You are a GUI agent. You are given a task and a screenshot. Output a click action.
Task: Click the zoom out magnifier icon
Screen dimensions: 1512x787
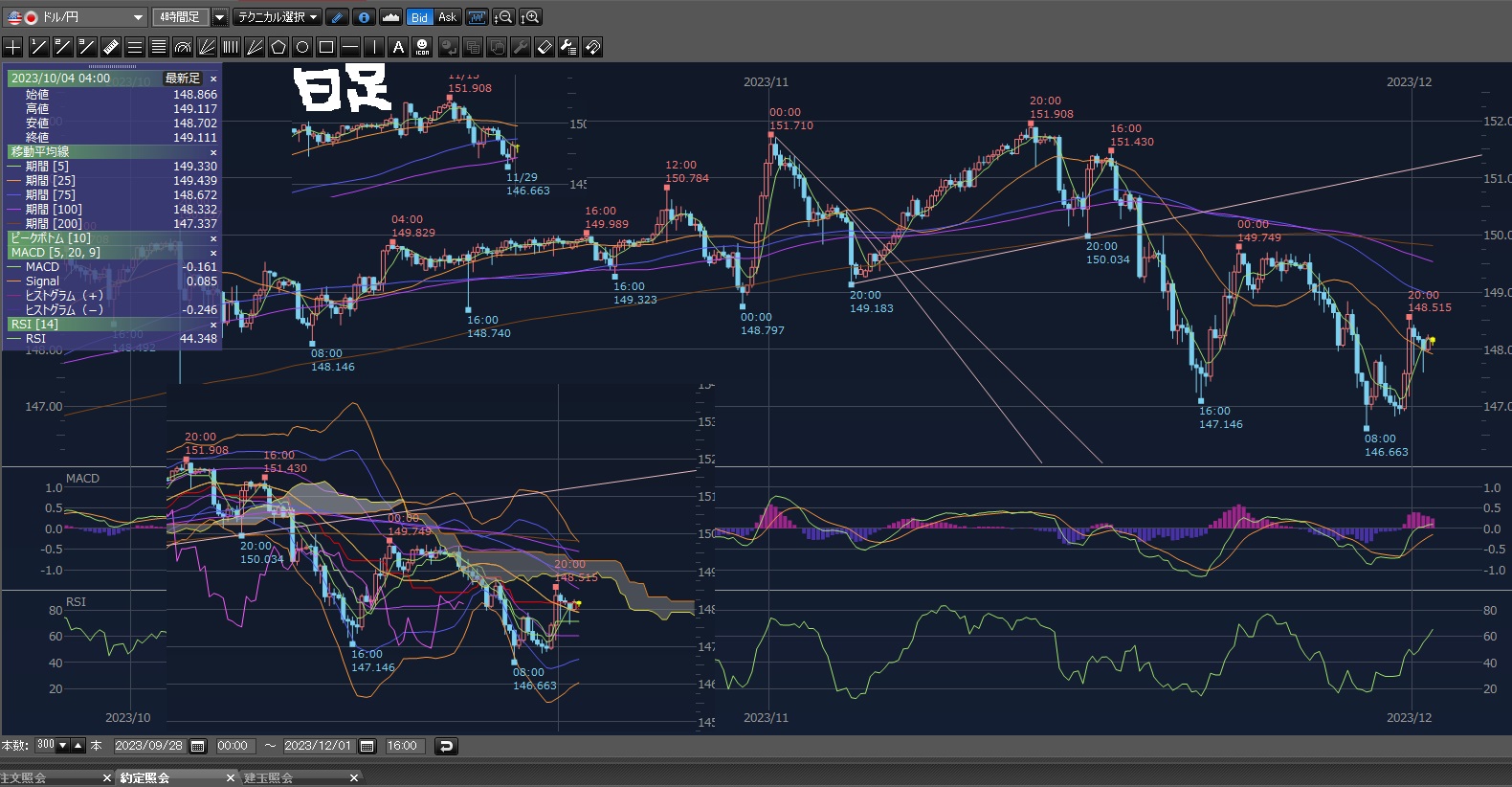(x=503, y=17)
